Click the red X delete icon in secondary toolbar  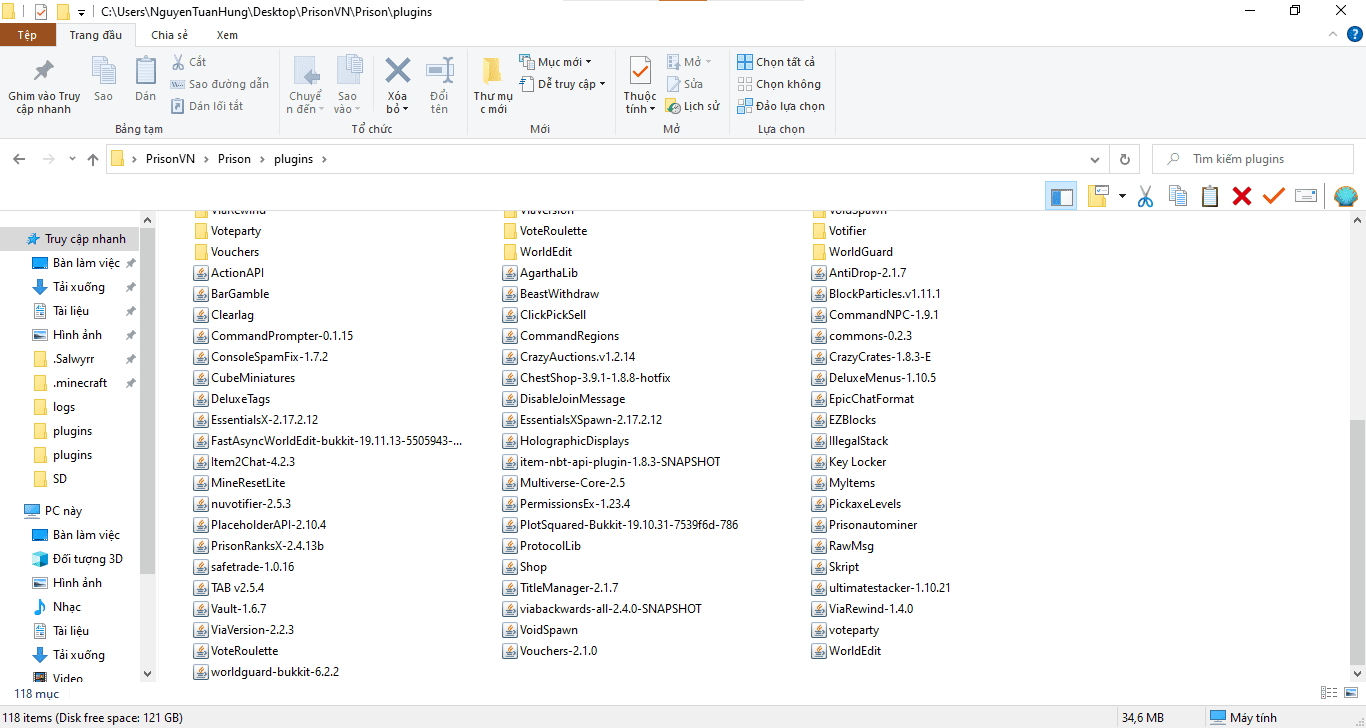pyautogui.click(x=1242, y=196)
